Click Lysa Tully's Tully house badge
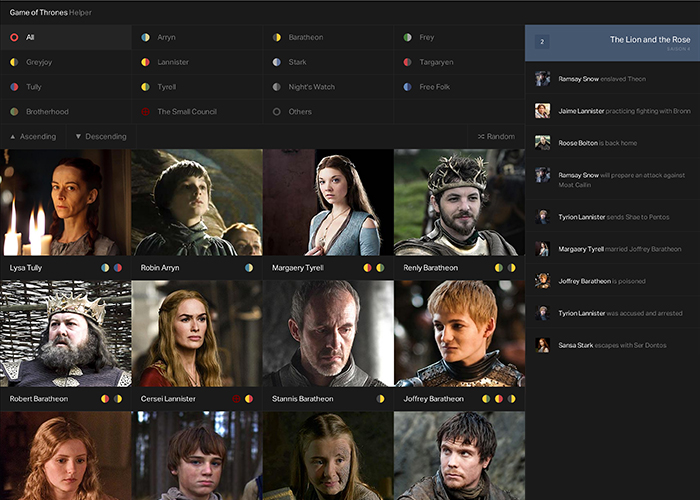This screenshot has height=500, width=700. 118,268
